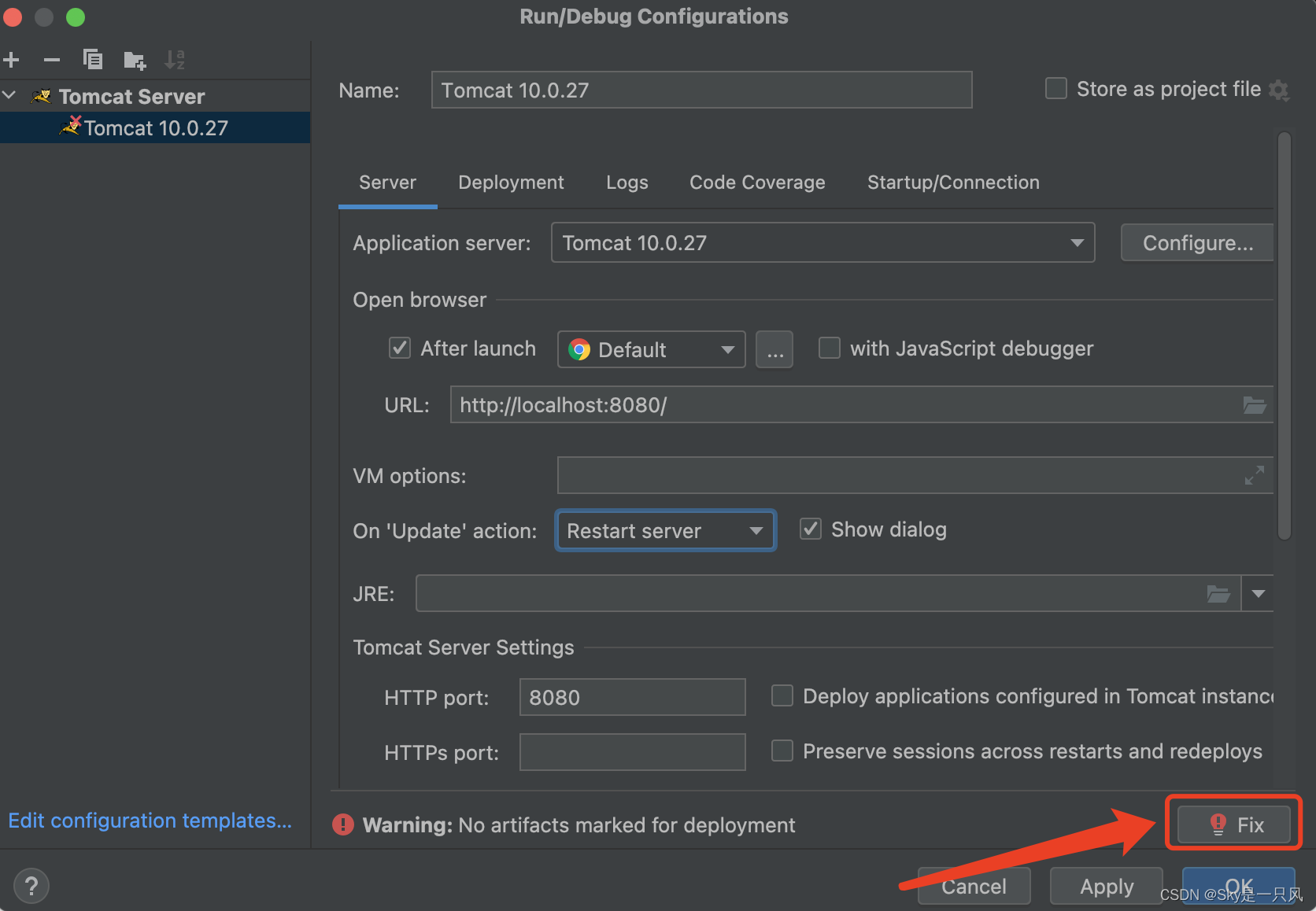Toggle Show dialog checkbox
Image resolution: width=1316 pixels, height=911 pixels.
click(x=811, y=529)
